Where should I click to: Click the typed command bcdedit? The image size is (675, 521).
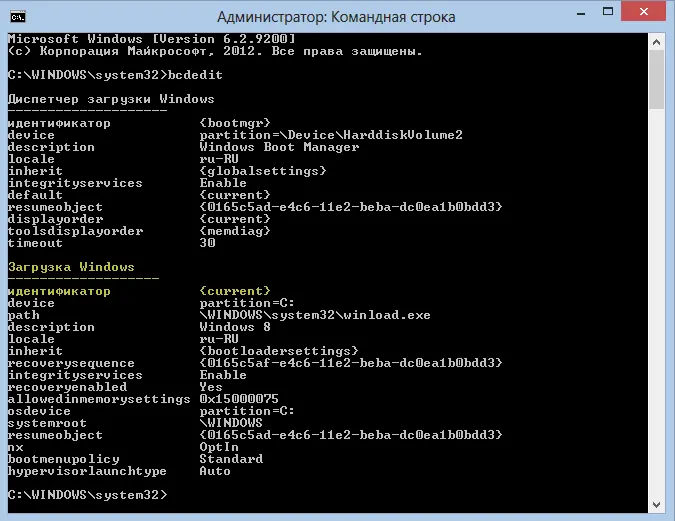(x=195, y=75)
